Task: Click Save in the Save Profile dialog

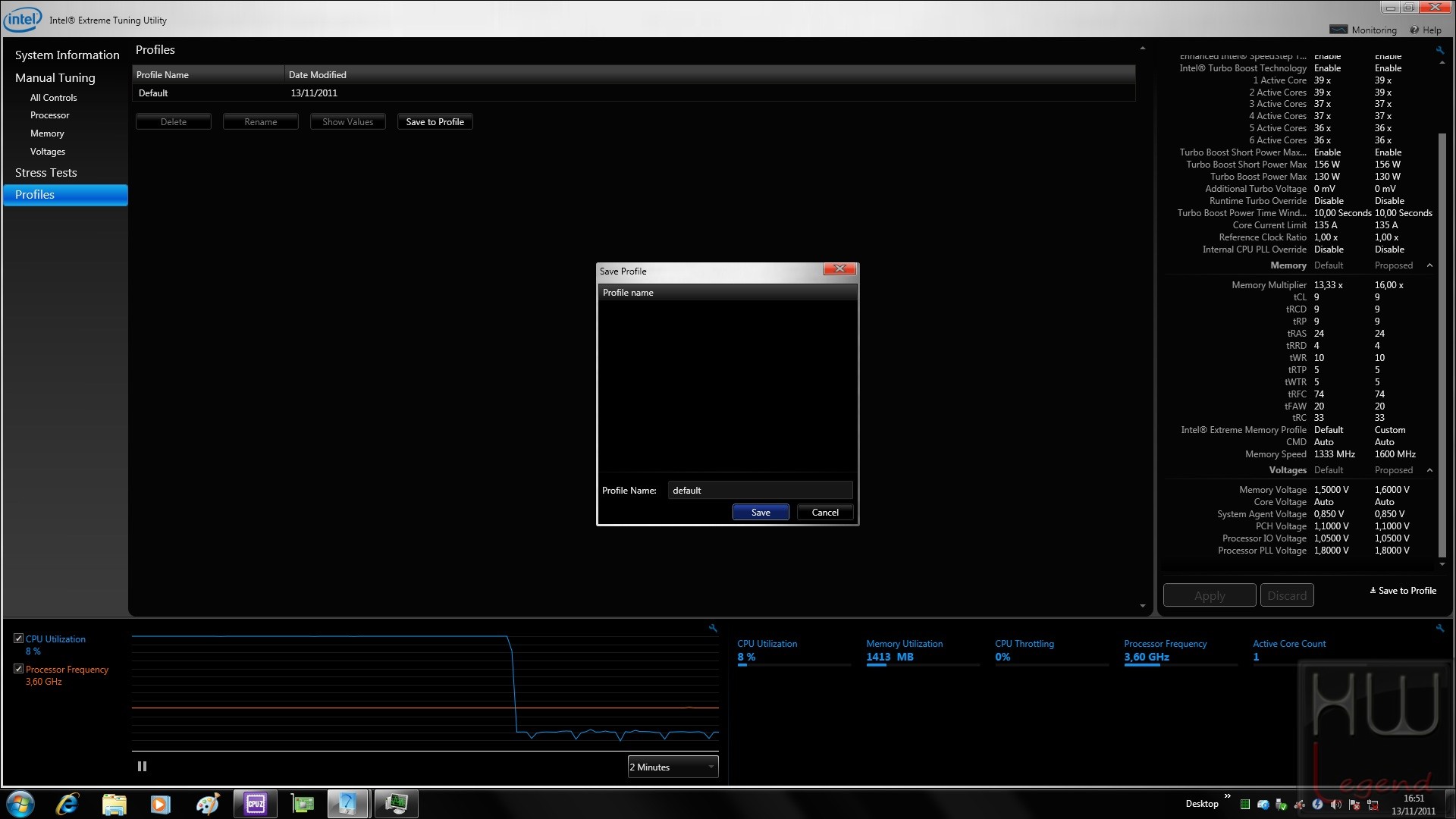Action: click(761, 513)
